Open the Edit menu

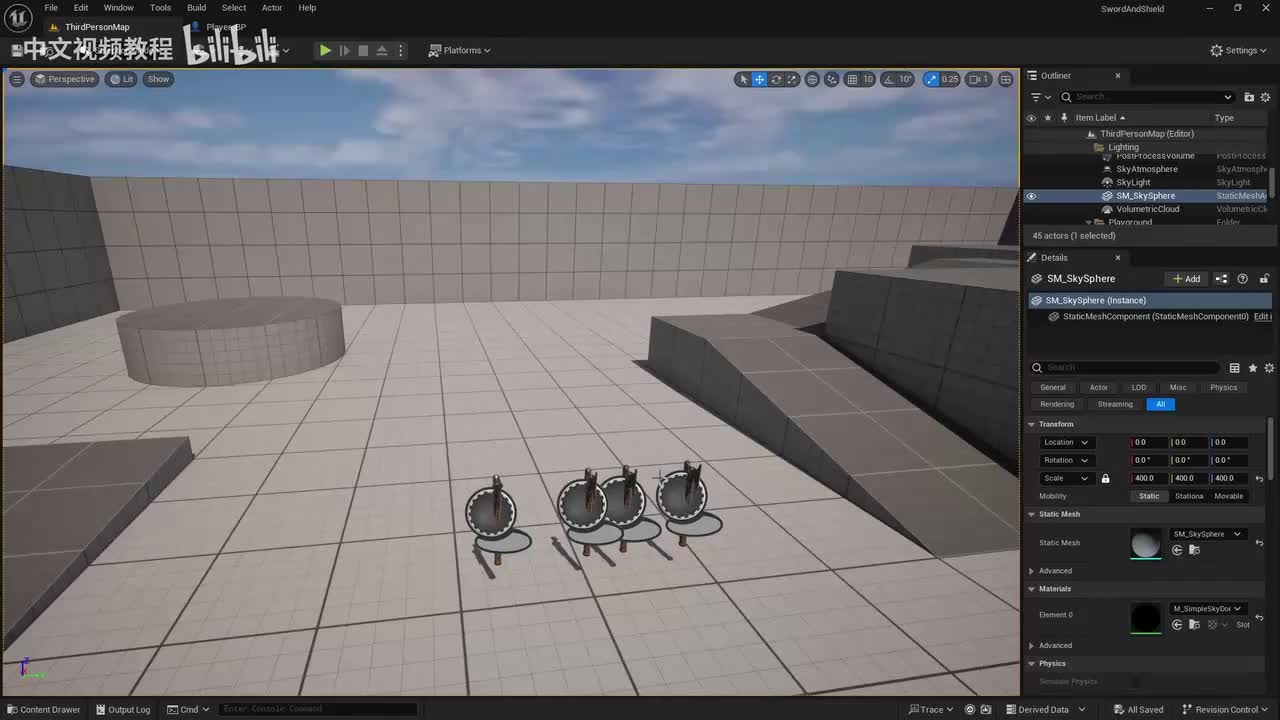(x=81, y=8)
